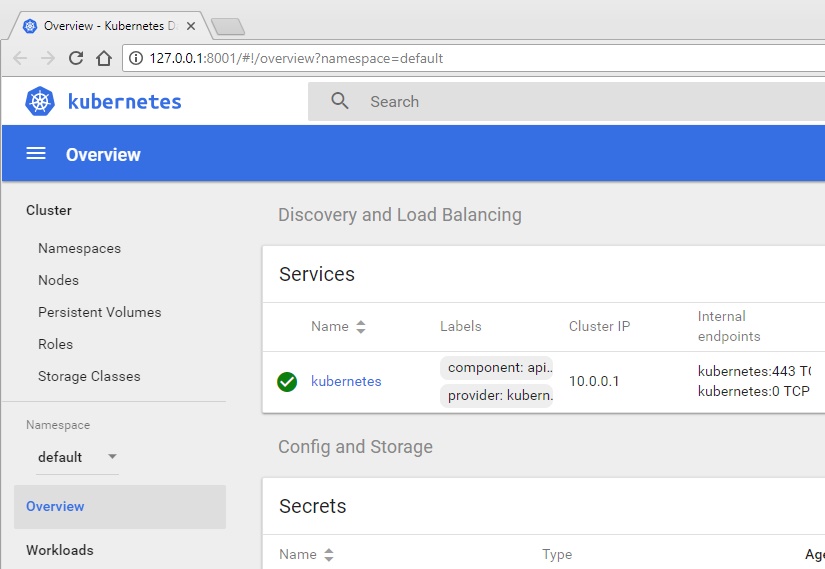The height and width of the screenshot is (569, 825).
Task: Reload the page with refresh icon
Action: (76, 58)
